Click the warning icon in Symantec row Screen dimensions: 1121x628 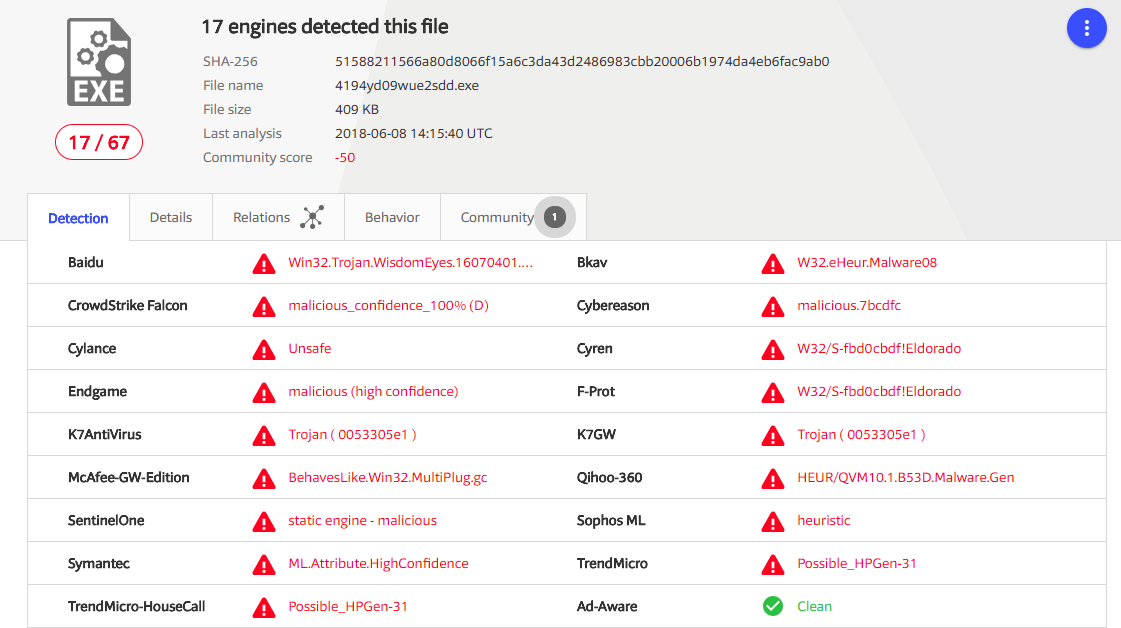click(264, 564)
